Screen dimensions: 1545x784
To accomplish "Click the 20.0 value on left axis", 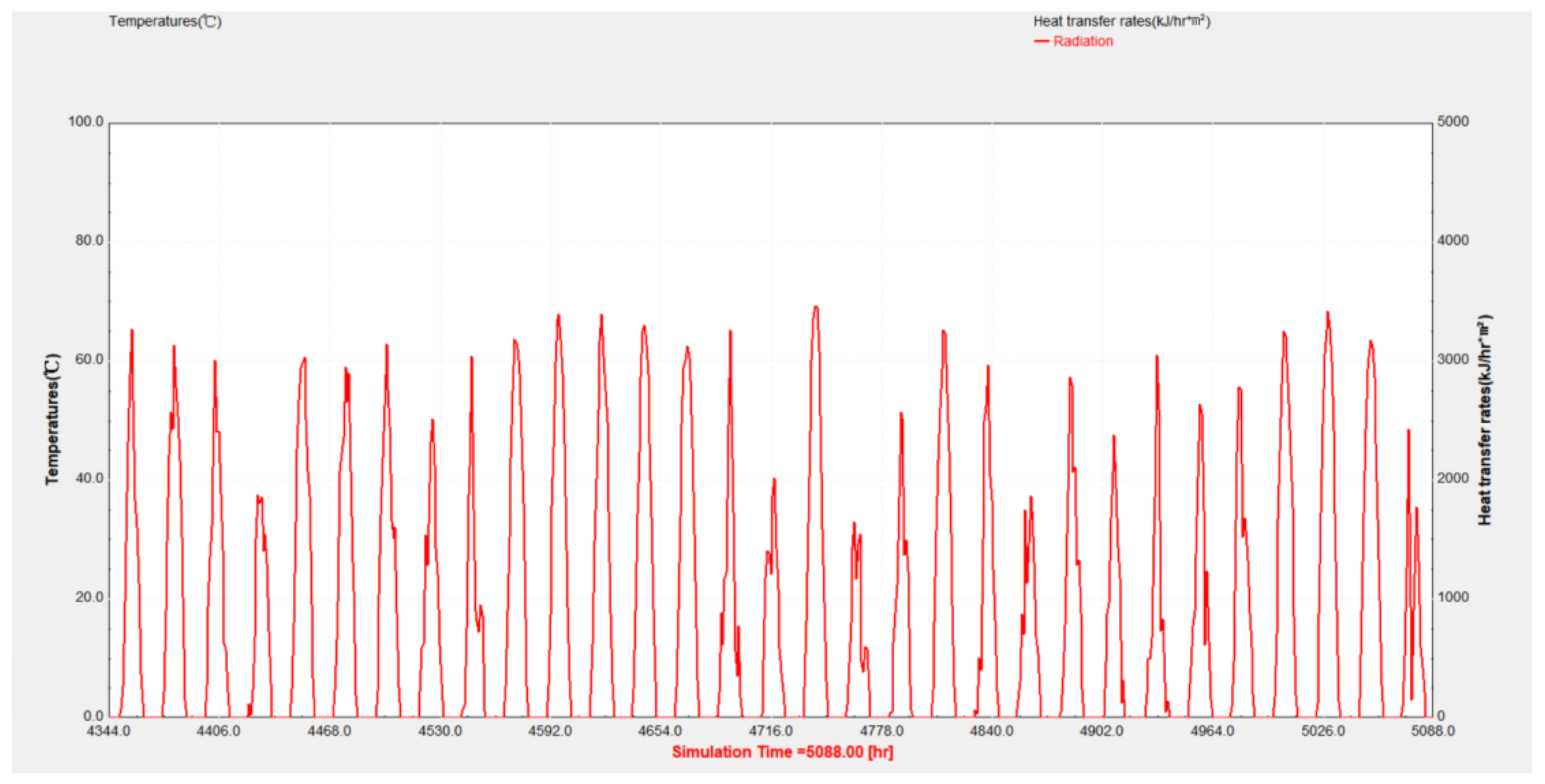I will coord(89,598).
